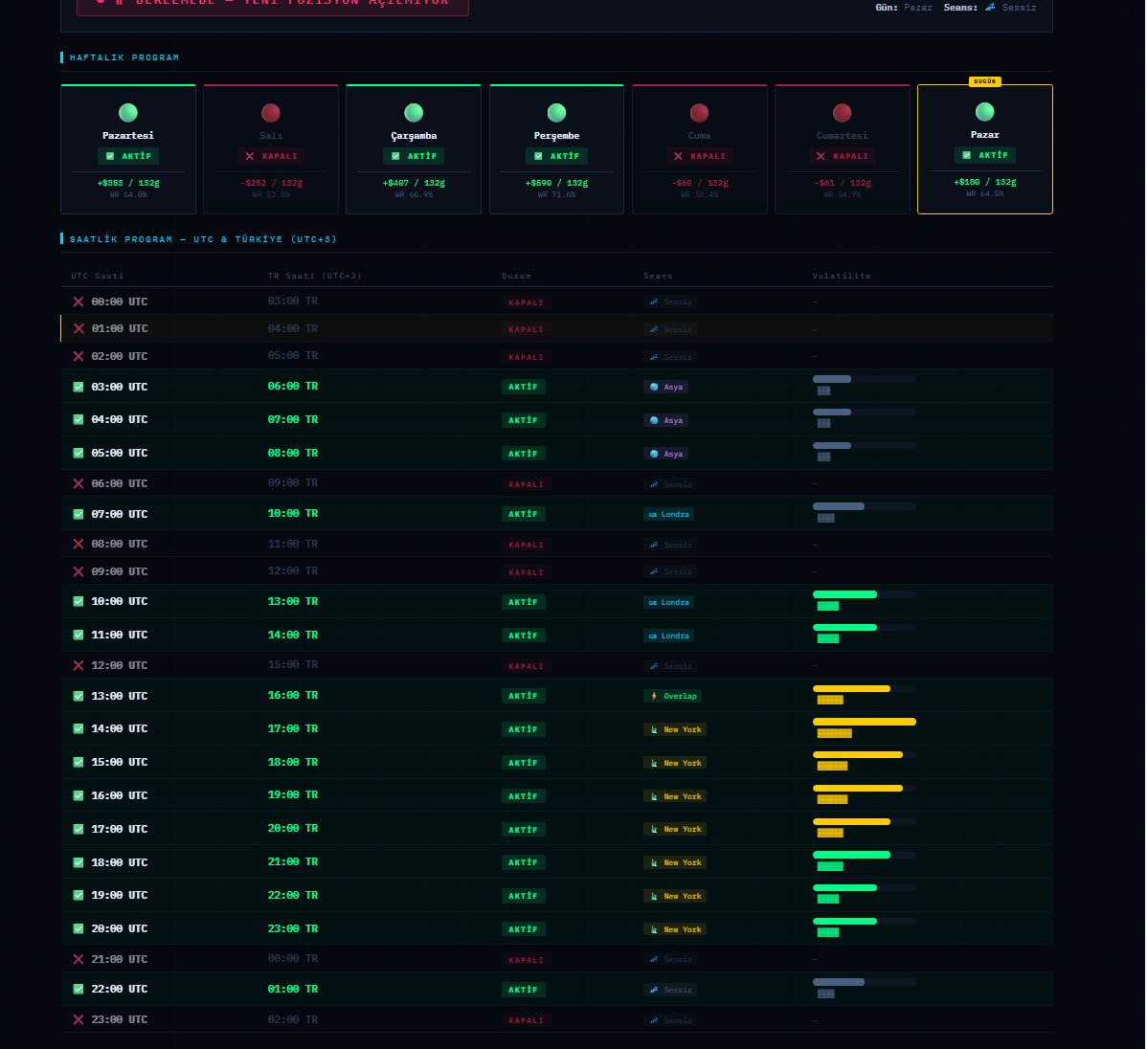Click the Asya session badge at 03:00 UTC
1148x1049 pixels.
[665, 388]
